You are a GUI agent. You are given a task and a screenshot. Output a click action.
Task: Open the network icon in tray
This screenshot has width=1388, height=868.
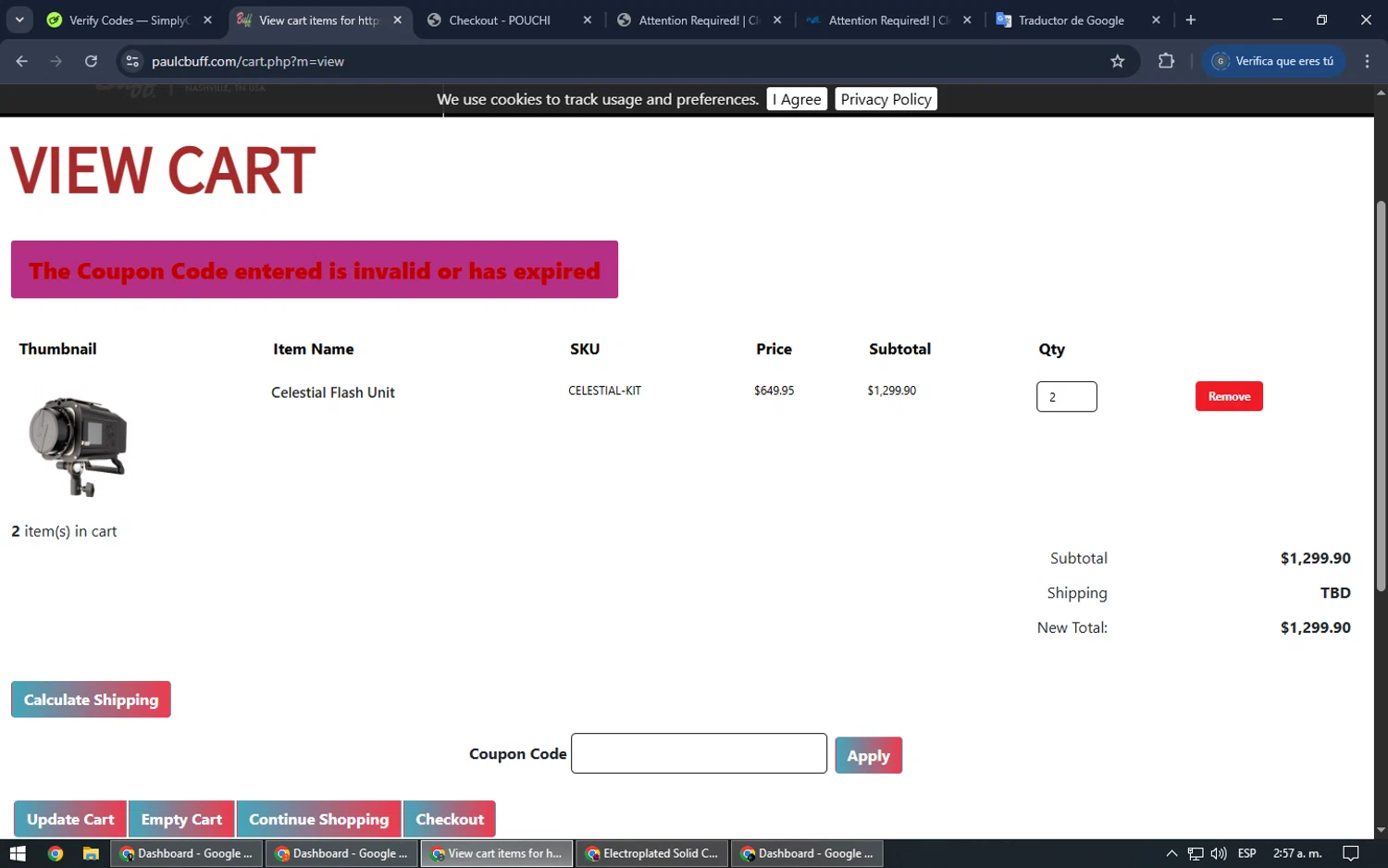pyautogui.click(x=1196, y=853)
